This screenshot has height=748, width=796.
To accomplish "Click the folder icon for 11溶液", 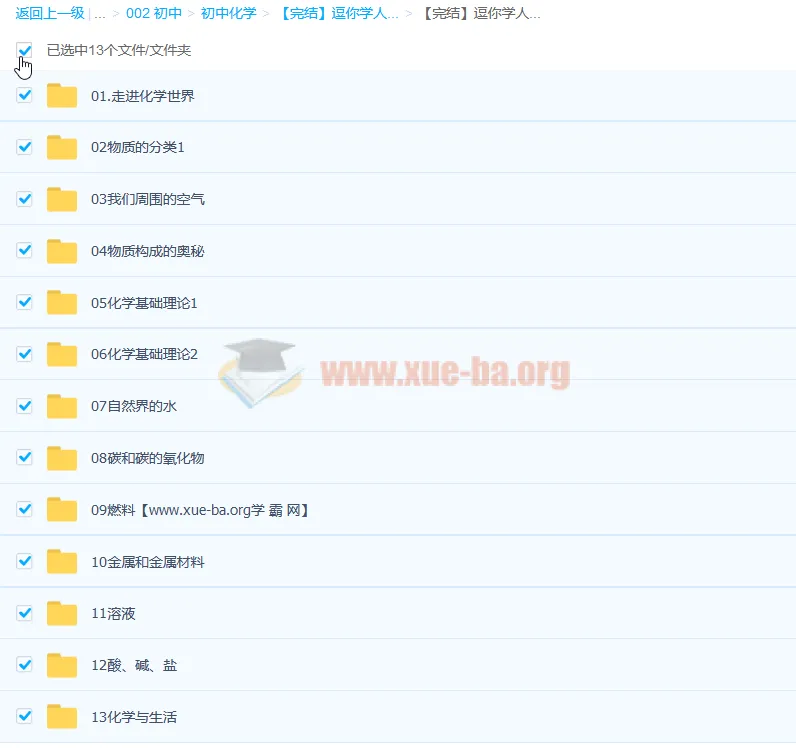I will 62,614.
